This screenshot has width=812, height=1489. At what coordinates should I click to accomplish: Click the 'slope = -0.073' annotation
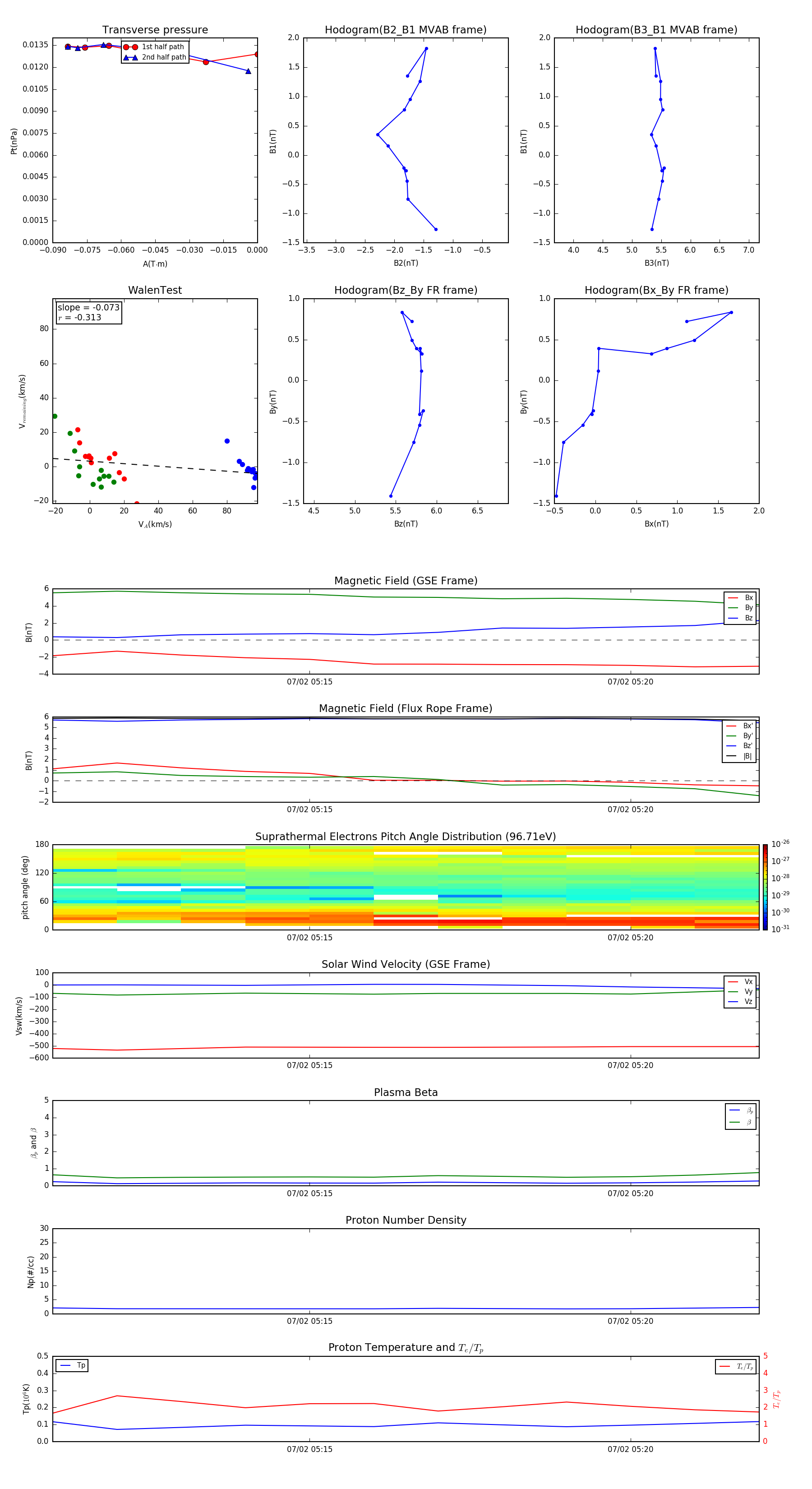tap(88, 308)
